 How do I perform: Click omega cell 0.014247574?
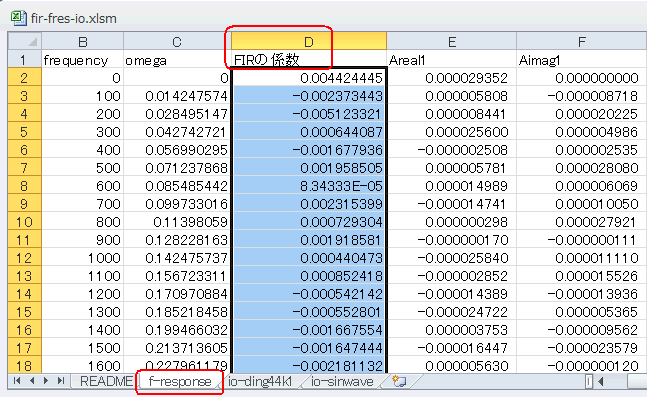pyautogui.click(x=177, y=96)
